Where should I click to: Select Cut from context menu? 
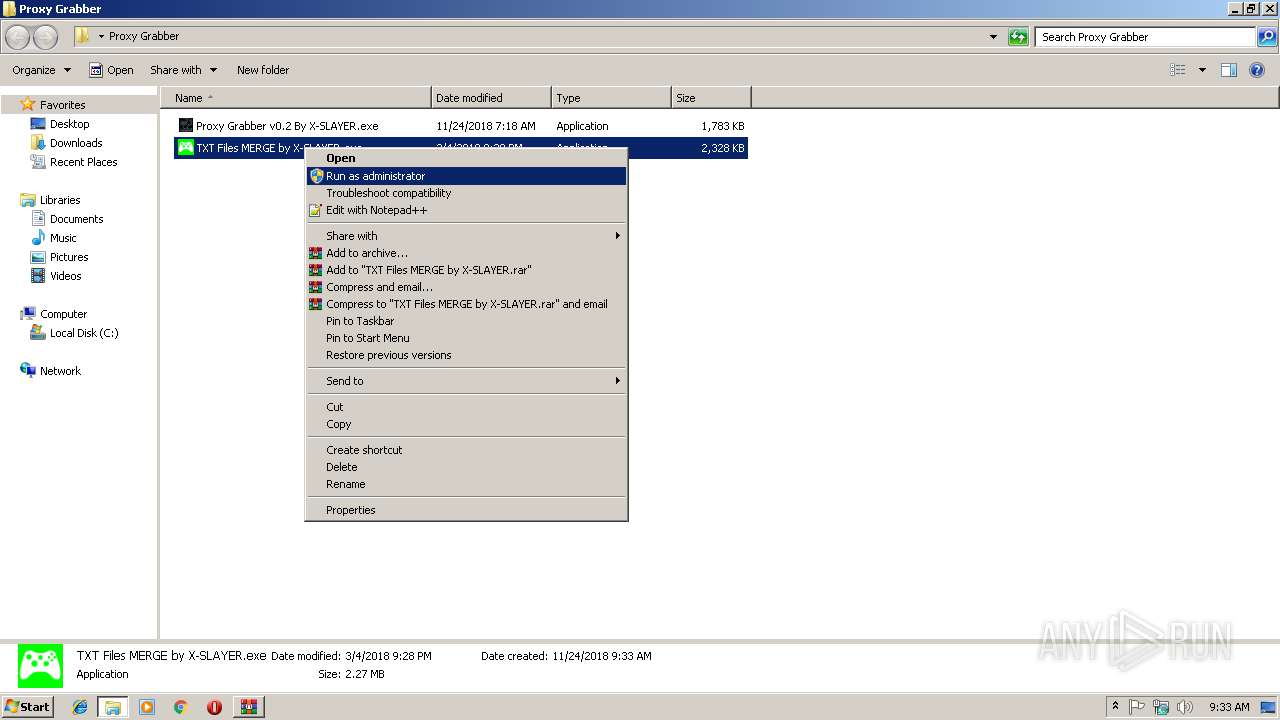(x=466, y=407)
